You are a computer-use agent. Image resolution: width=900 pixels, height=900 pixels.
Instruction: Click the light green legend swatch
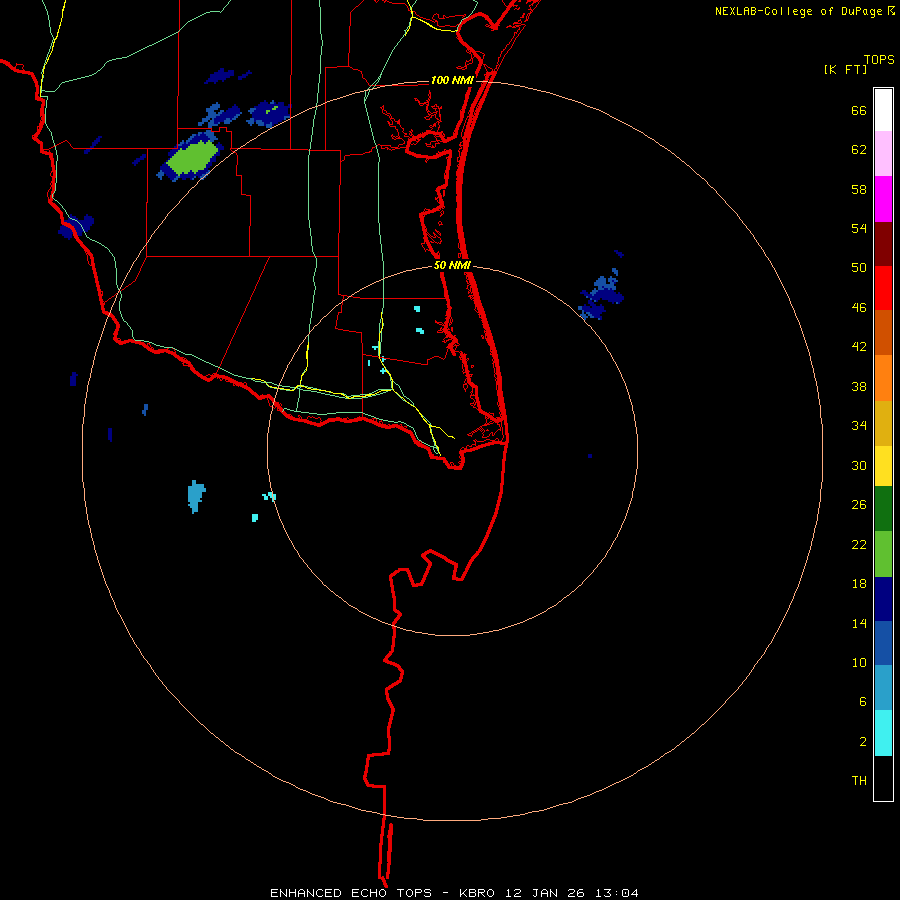(x=883, y=554)
